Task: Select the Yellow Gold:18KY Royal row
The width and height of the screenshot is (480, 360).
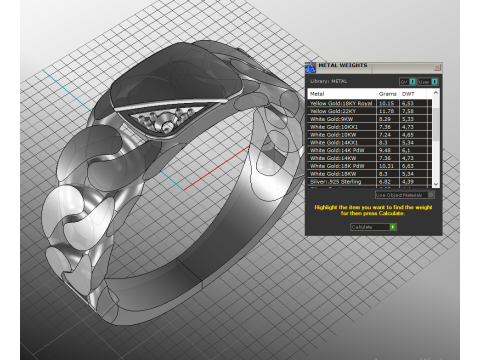Action: (x=369, y=103)
